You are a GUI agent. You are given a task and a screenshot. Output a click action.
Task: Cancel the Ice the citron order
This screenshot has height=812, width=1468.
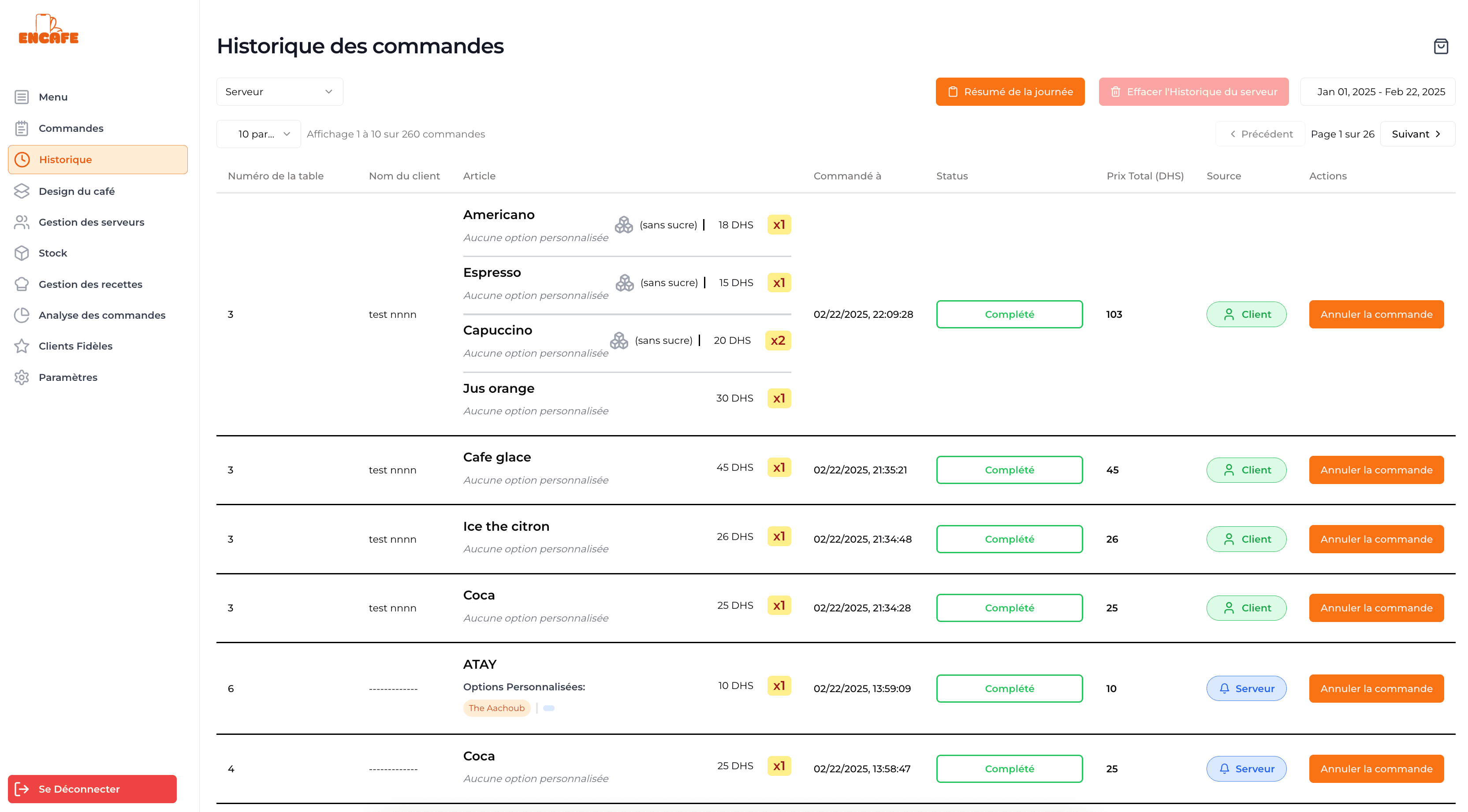[1376, 539]
